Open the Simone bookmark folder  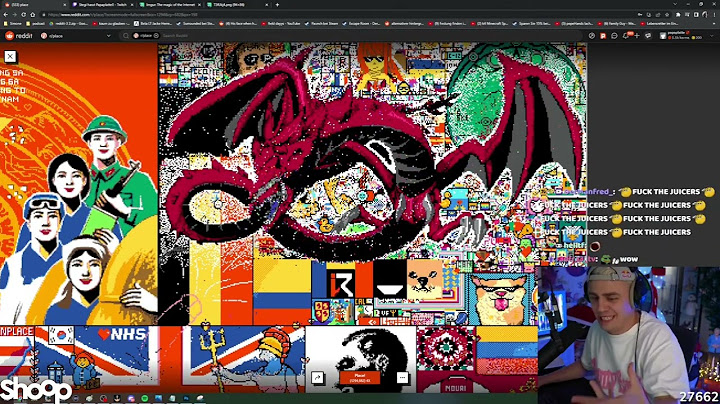(13, 23)
